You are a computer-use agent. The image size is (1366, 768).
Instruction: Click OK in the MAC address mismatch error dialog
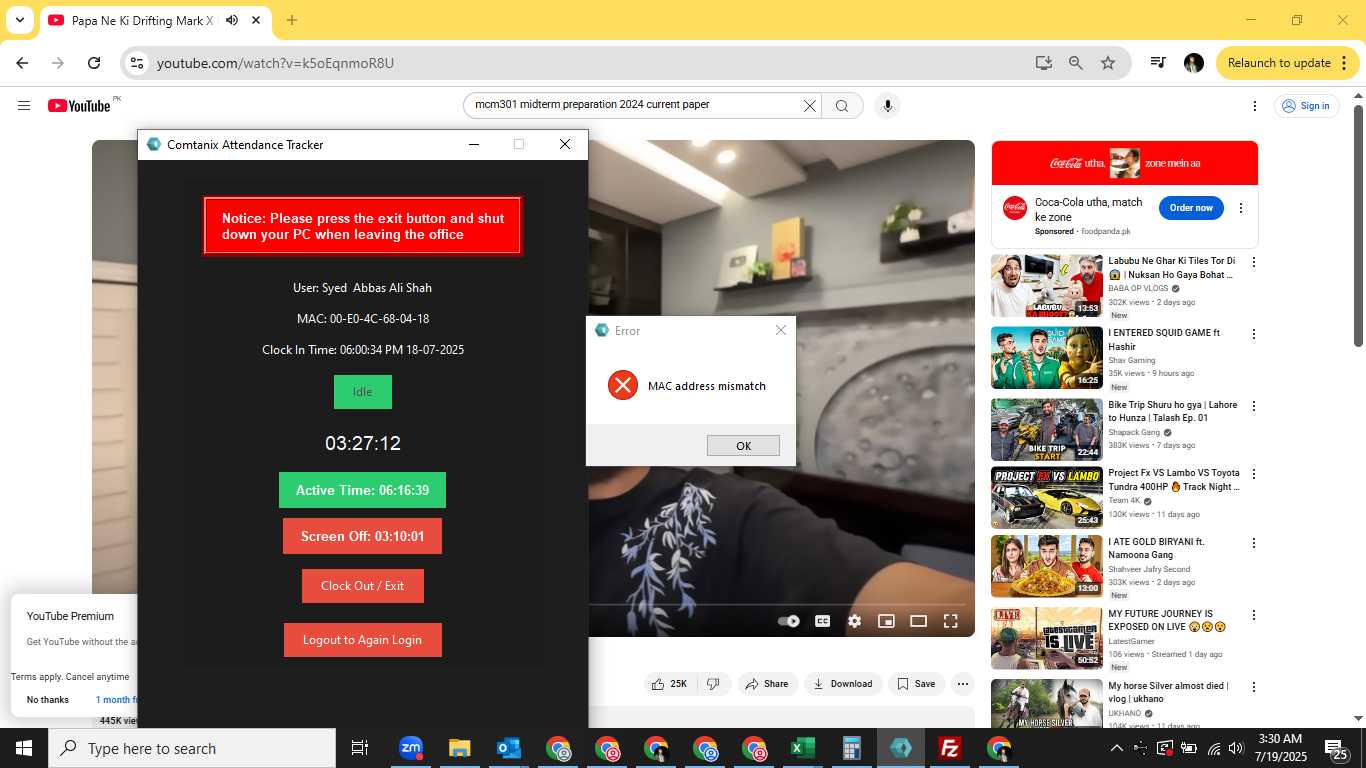(x=743, y=446)
